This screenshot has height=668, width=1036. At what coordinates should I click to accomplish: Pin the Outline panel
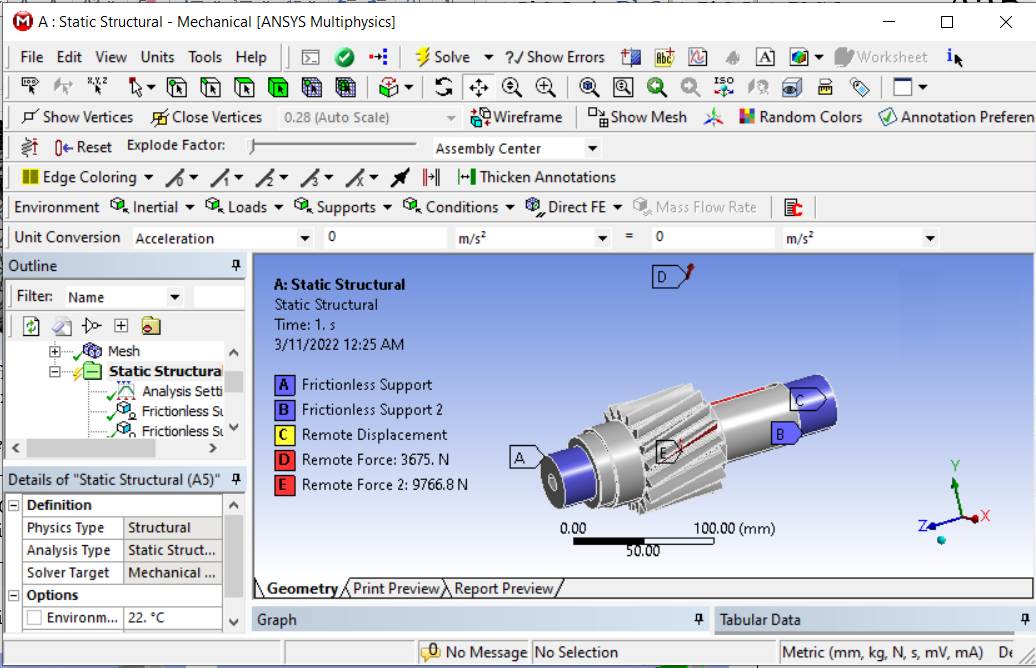click(236, 266)
